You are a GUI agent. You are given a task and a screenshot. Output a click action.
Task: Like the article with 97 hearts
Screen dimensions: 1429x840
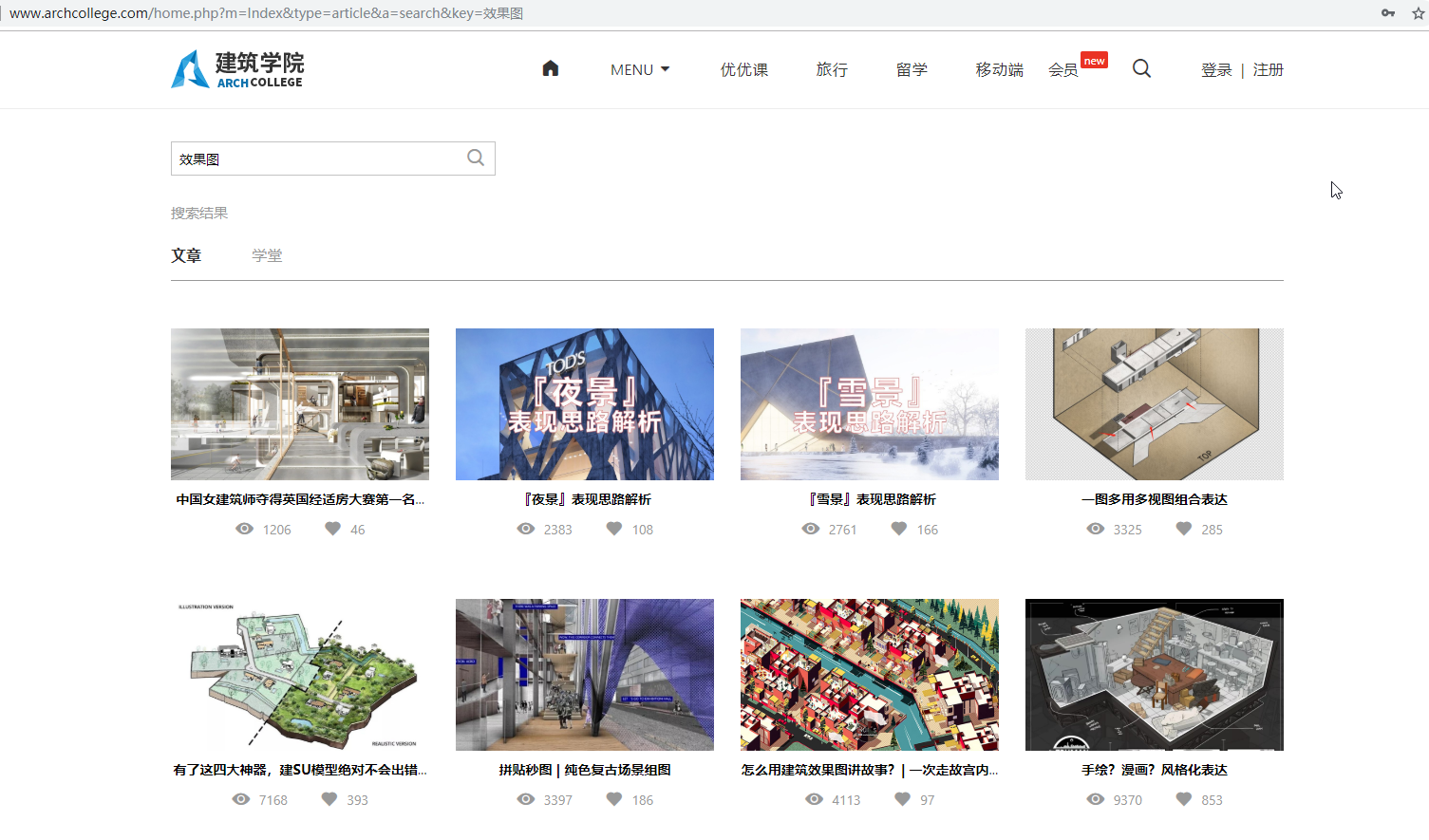point(903,799)
